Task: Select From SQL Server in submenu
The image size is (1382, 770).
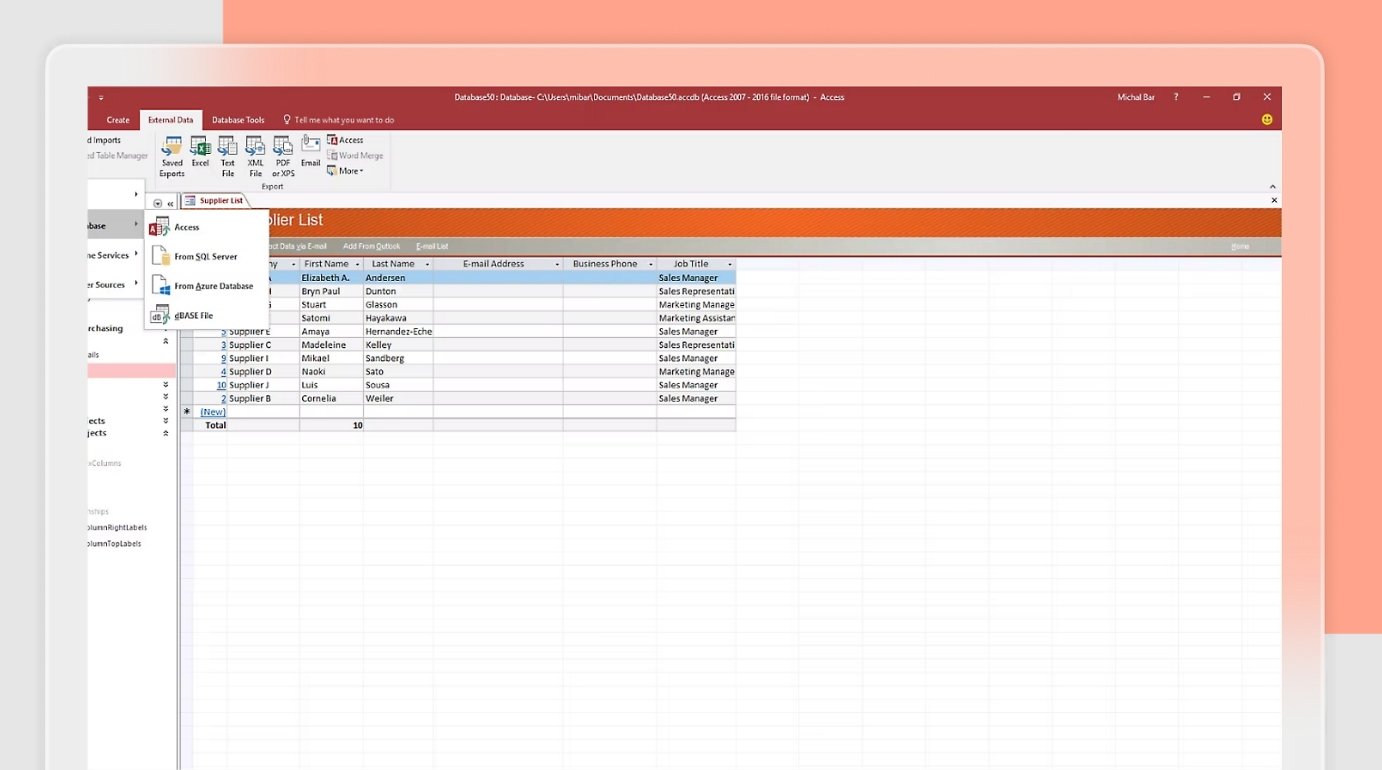Action: (205, 257)
